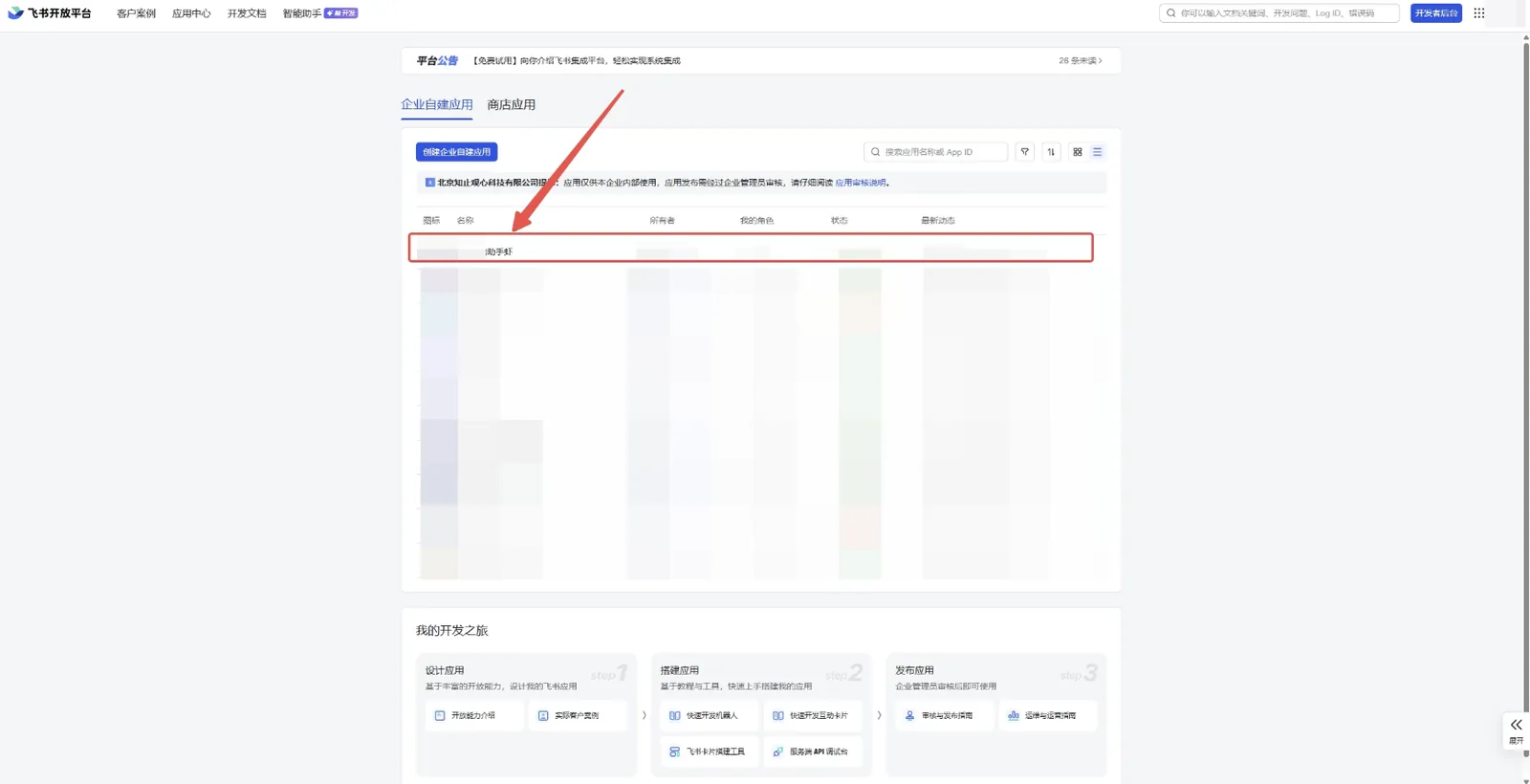Switch to grid card view
This screenshot has width=1530, height=784.
point(1078,152)
